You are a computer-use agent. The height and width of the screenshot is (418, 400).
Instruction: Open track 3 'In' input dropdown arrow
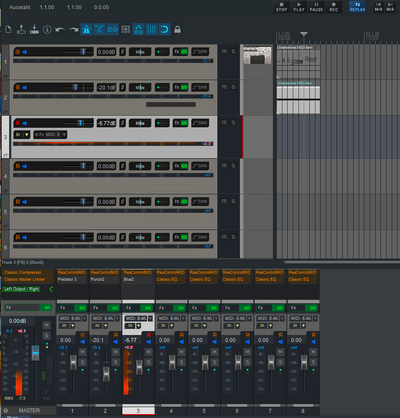pyautogui.click(x=26, y=135)
